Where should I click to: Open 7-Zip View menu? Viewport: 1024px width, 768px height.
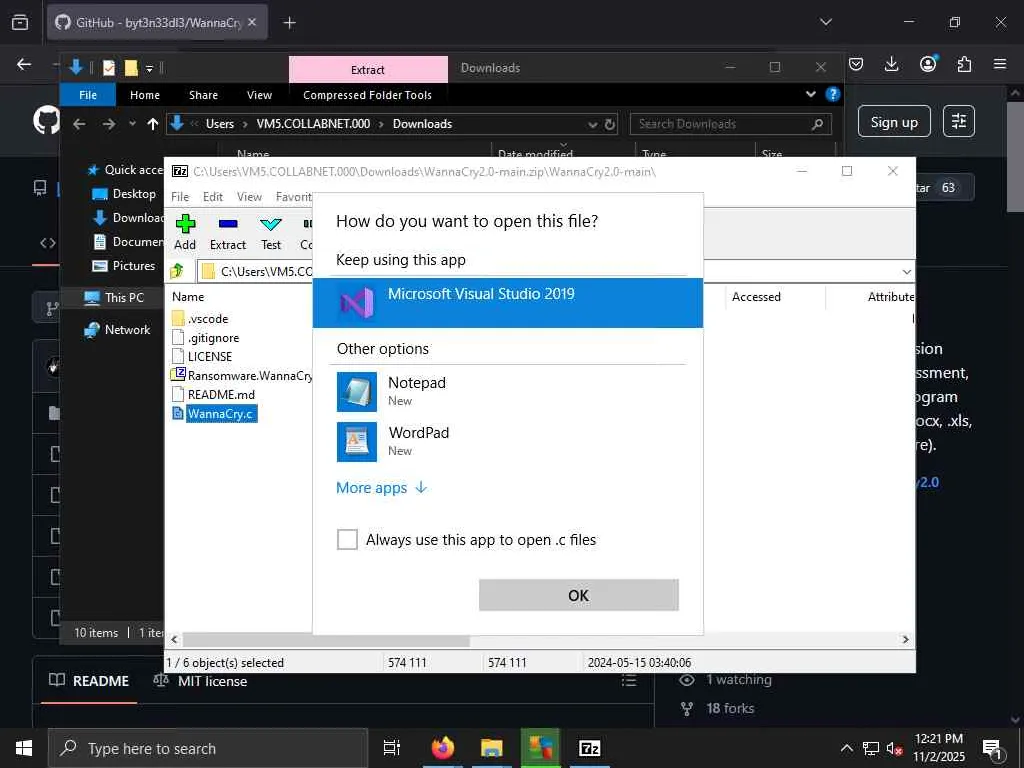(x=249, y=197)
